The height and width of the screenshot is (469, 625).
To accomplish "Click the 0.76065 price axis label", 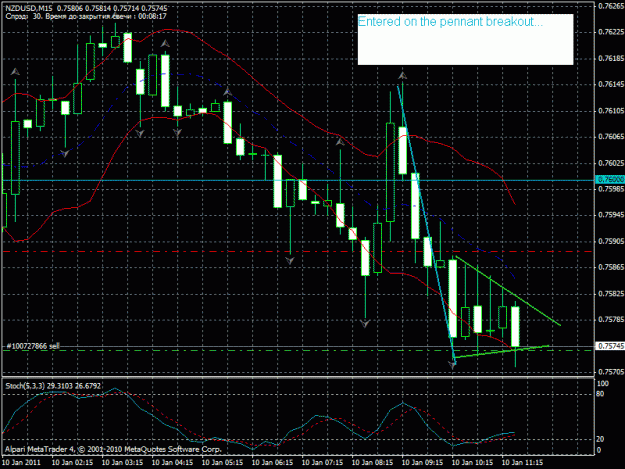I will click(611, 137).
